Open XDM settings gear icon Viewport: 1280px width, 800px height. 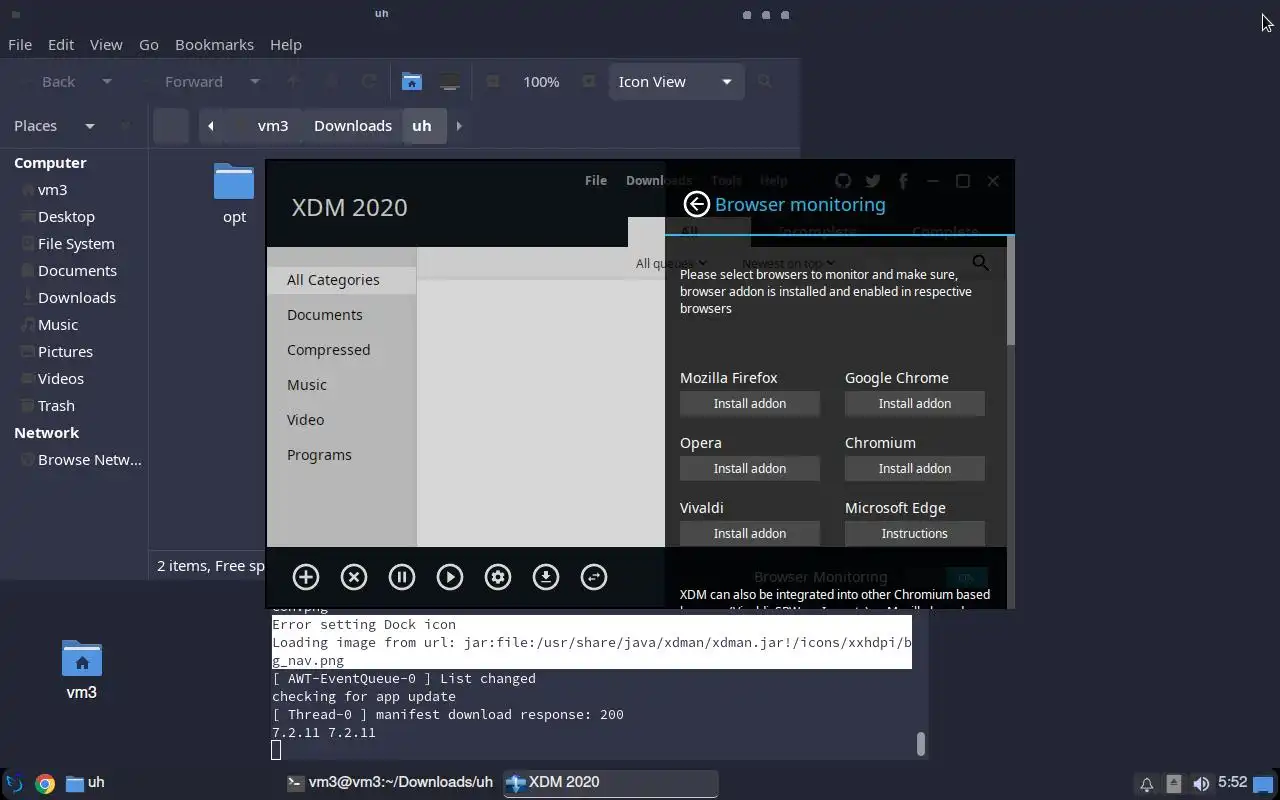tap(498, 577)
